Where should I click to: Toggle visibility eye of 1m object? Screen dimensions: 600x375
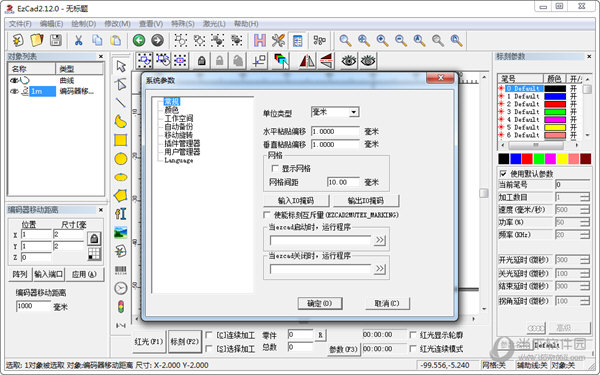[14, 91]
